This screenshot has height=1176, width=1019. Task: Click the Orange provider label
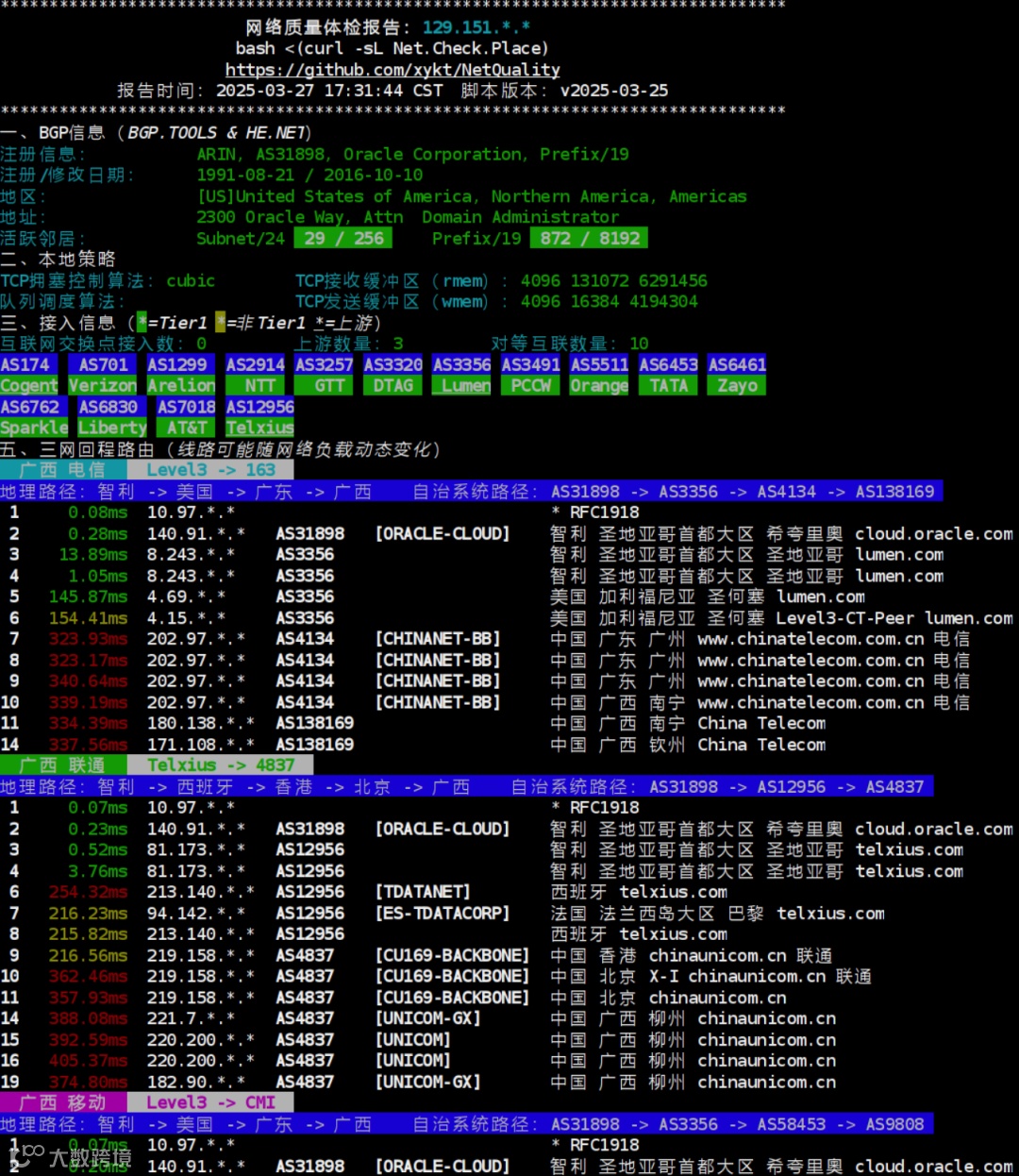click(x=599, y=385)
